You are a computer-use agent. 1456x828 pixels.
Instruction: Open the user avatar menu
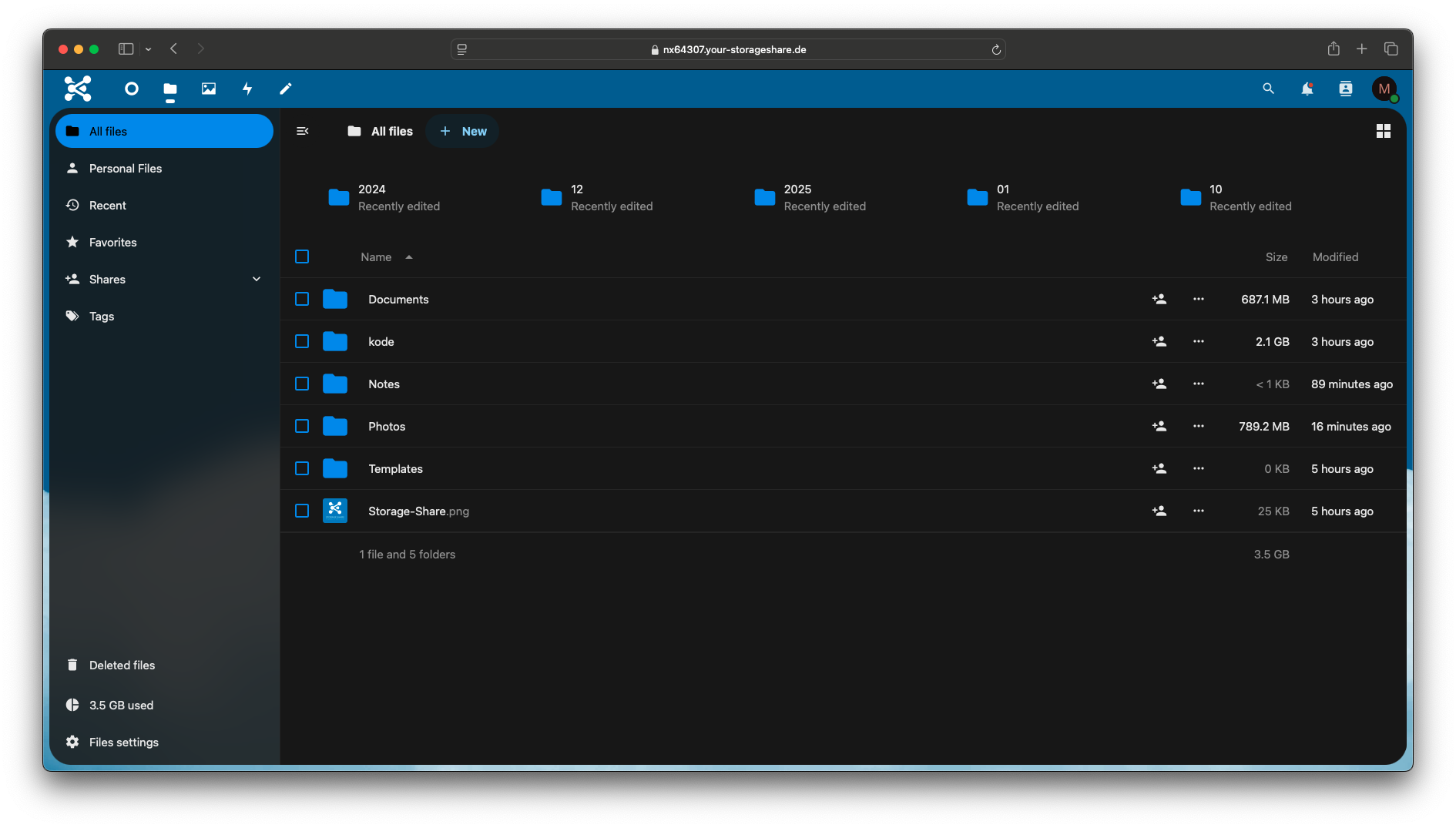point(1384,89)
